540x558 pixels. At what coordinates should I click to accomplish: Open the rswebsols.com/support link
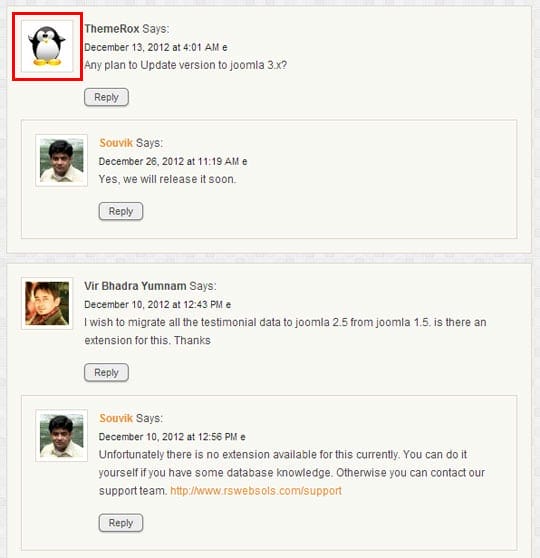pyautogui.click(x=256, y=491)
